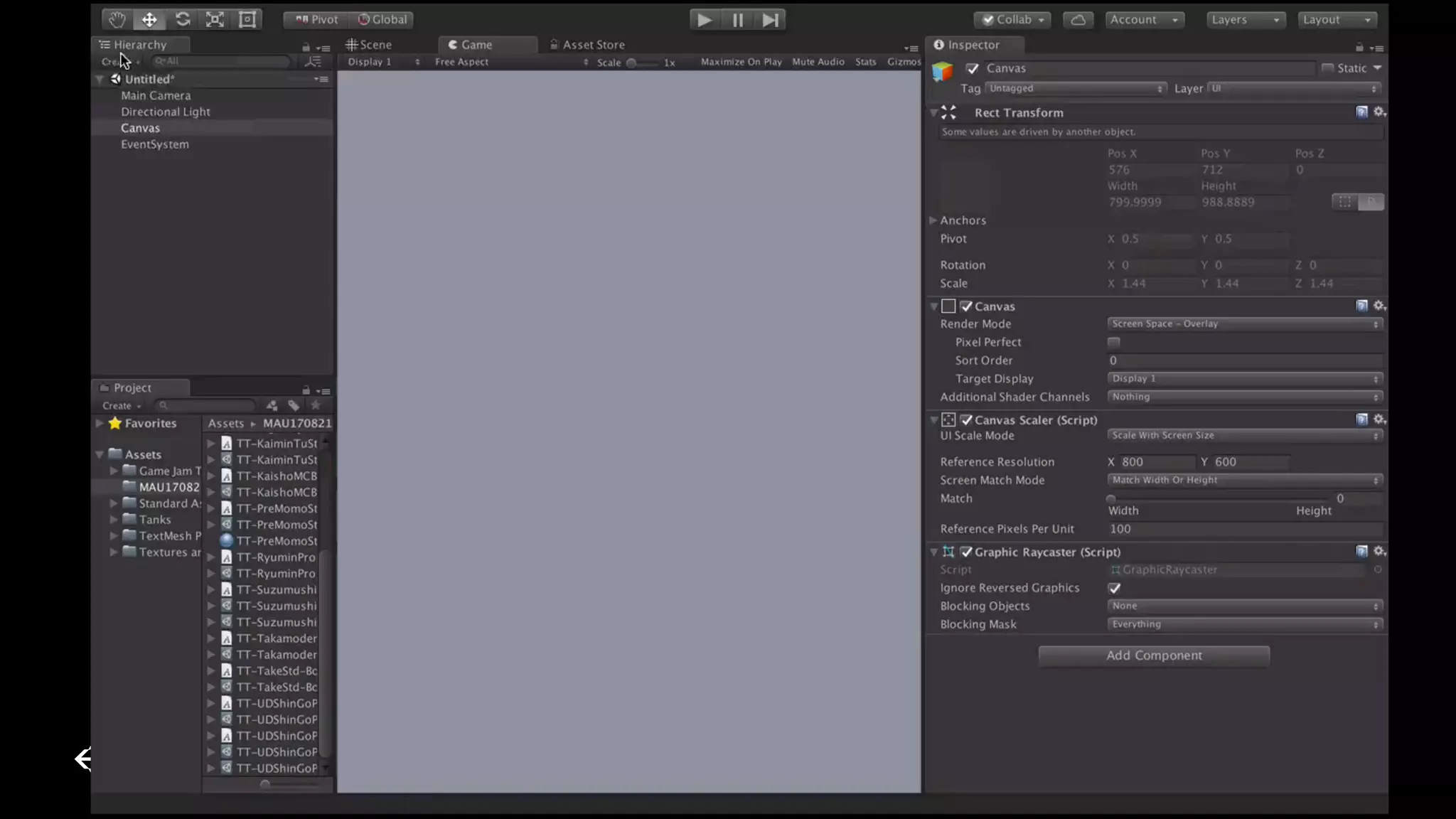Switch to the Scene tab
The height and width of the screenshot is (819, 1456).
369,45
